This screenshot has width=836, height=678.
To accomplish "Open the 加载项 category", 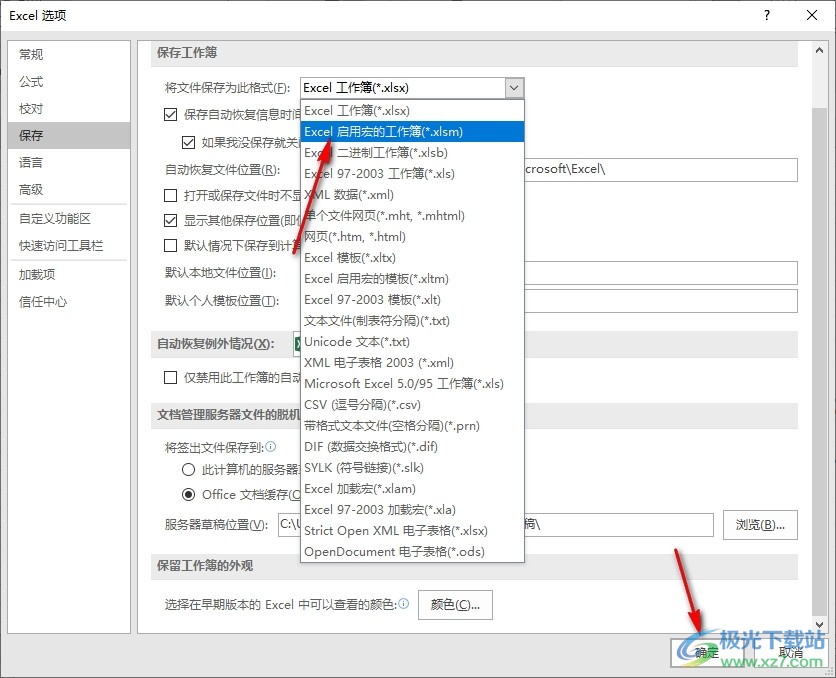I will (69, 275).
